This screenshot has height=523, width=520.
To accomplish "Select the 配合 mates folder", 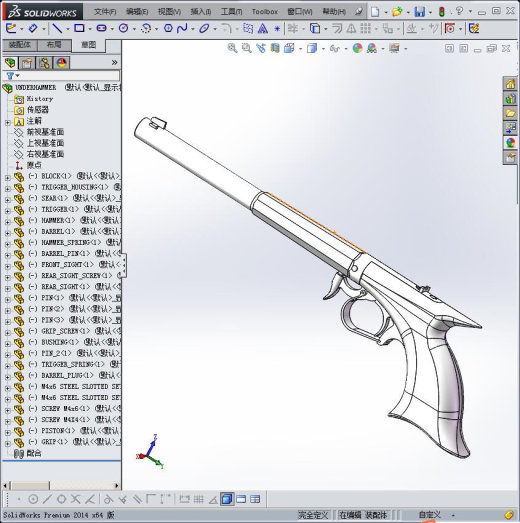I will pyautogui.click(x=34, y=453).
